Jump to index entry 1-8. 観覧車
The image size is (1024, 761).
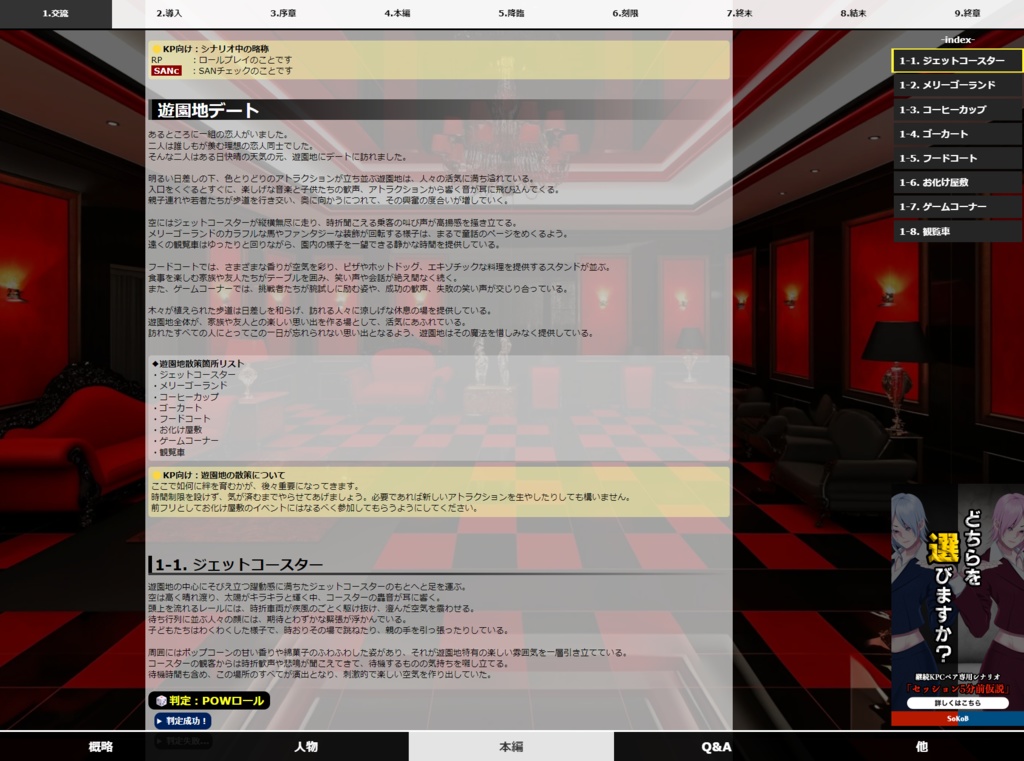click(957, 231)
